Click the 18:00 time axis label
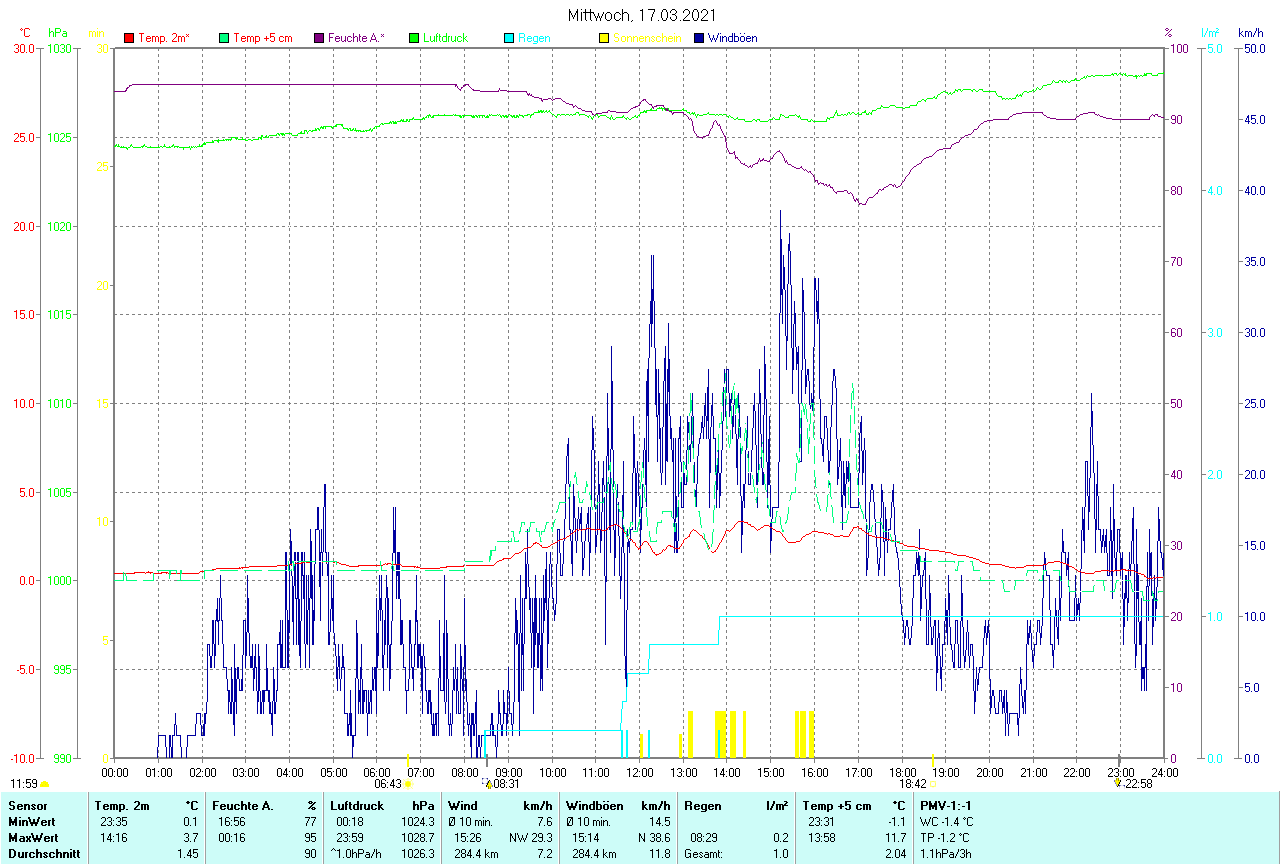Screen dimensions: 1280x864 point(902,772)
